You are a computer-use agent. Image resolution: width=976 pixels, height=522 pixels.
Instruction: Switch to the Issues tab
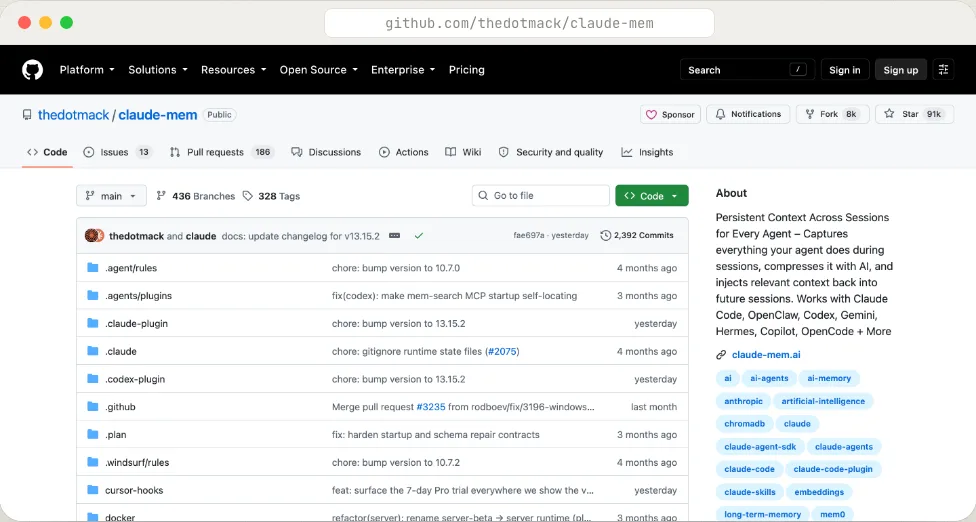pos(117,152)
